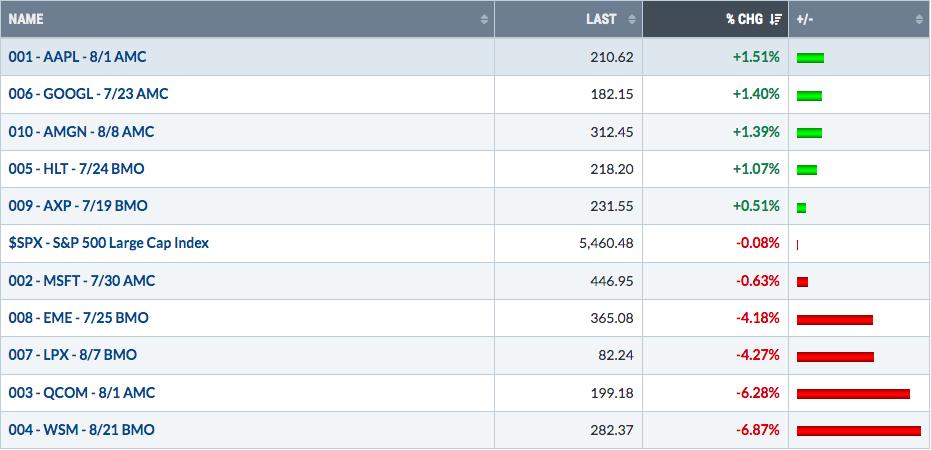Sort by the NAME column sort icon
The image size is (931, 450).
pos(484,20)
